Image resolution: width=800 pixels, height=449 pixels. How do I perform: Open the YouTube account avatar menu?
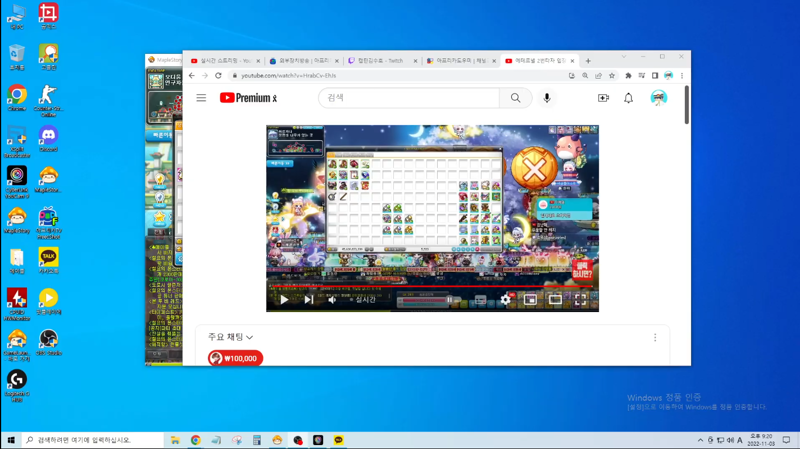[x=659, y=98]
